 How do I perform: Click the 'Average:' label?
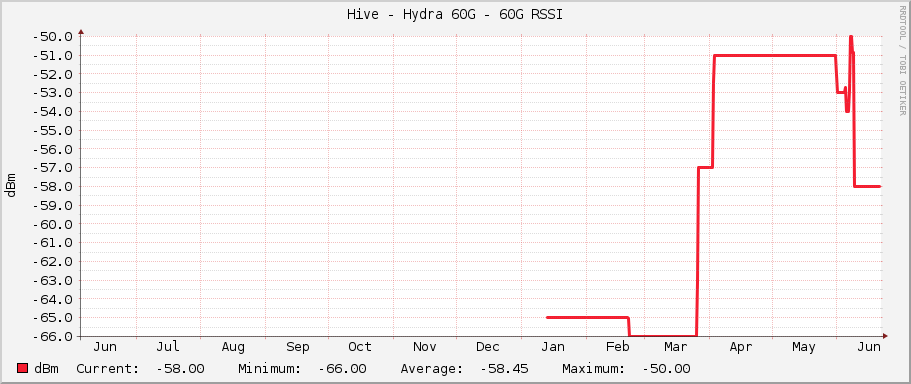pos(432,369)
